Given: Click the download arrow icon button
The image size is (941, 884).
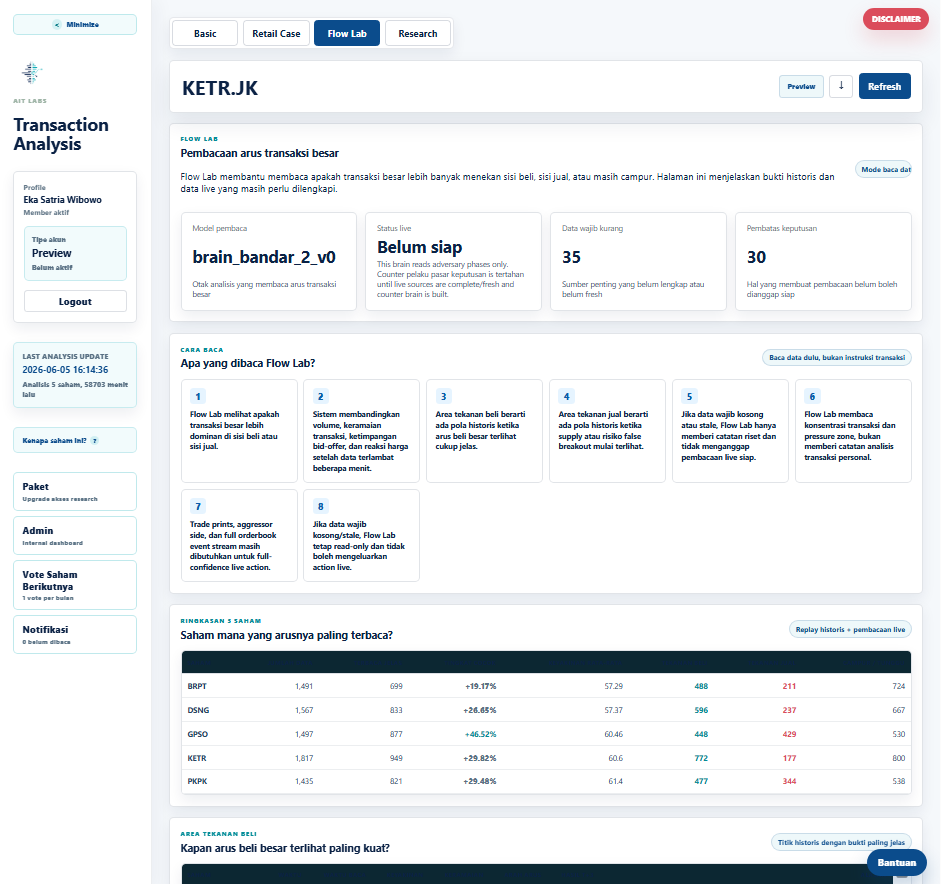Looking at the screenshot, I should (x=841, y=86).
